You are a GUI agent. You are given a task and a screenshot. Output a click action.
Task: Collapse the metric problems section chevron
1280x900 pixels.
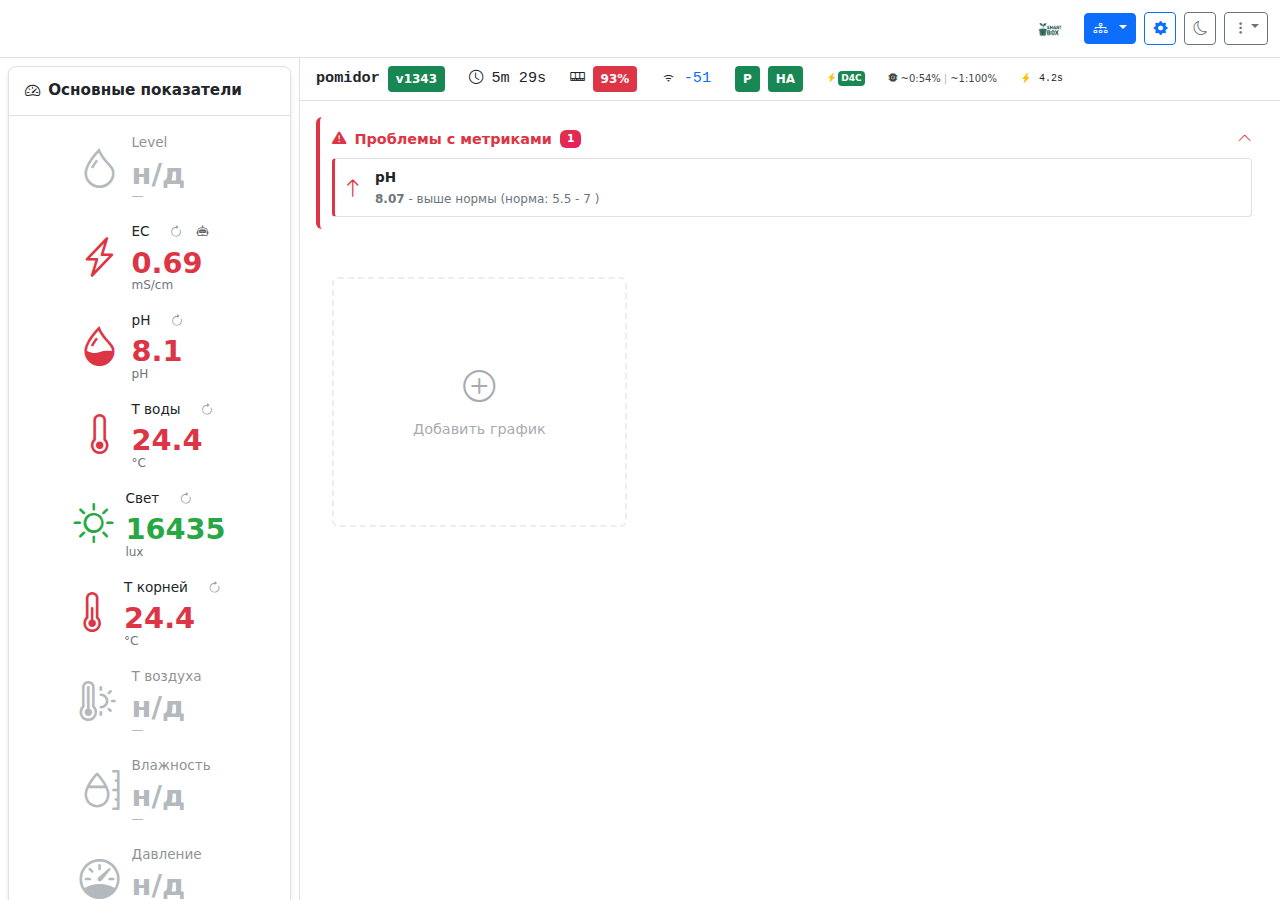coord(1244,139)
